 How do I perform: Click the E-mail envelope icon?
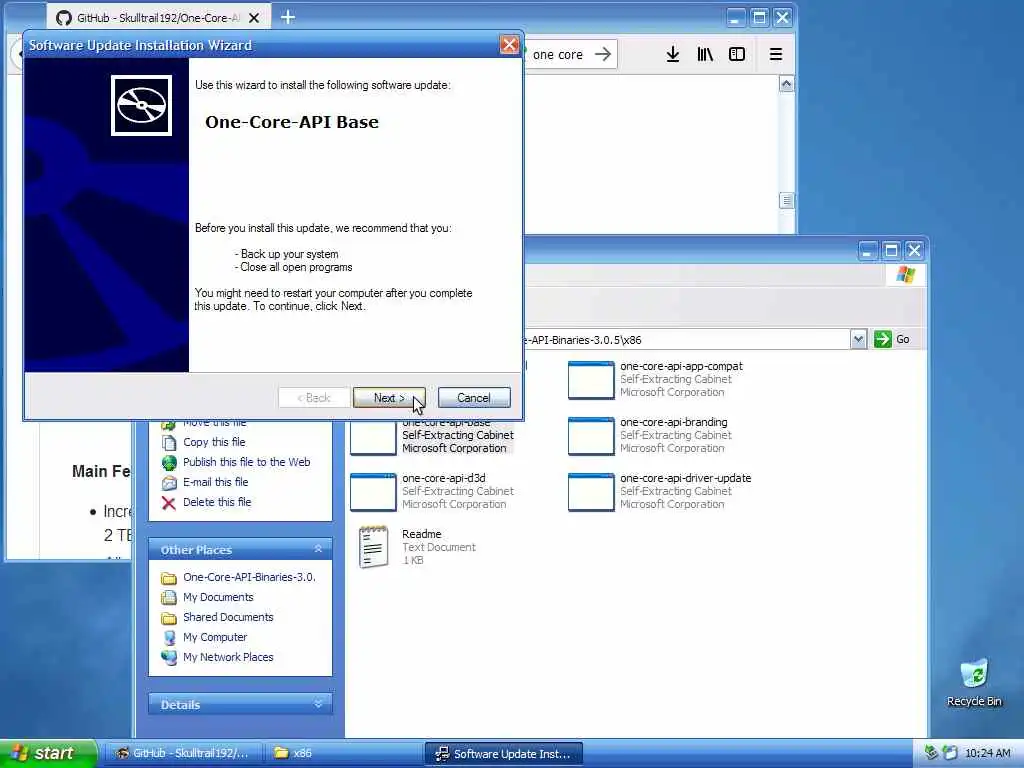pyautogui.click(x=168, y=483)
